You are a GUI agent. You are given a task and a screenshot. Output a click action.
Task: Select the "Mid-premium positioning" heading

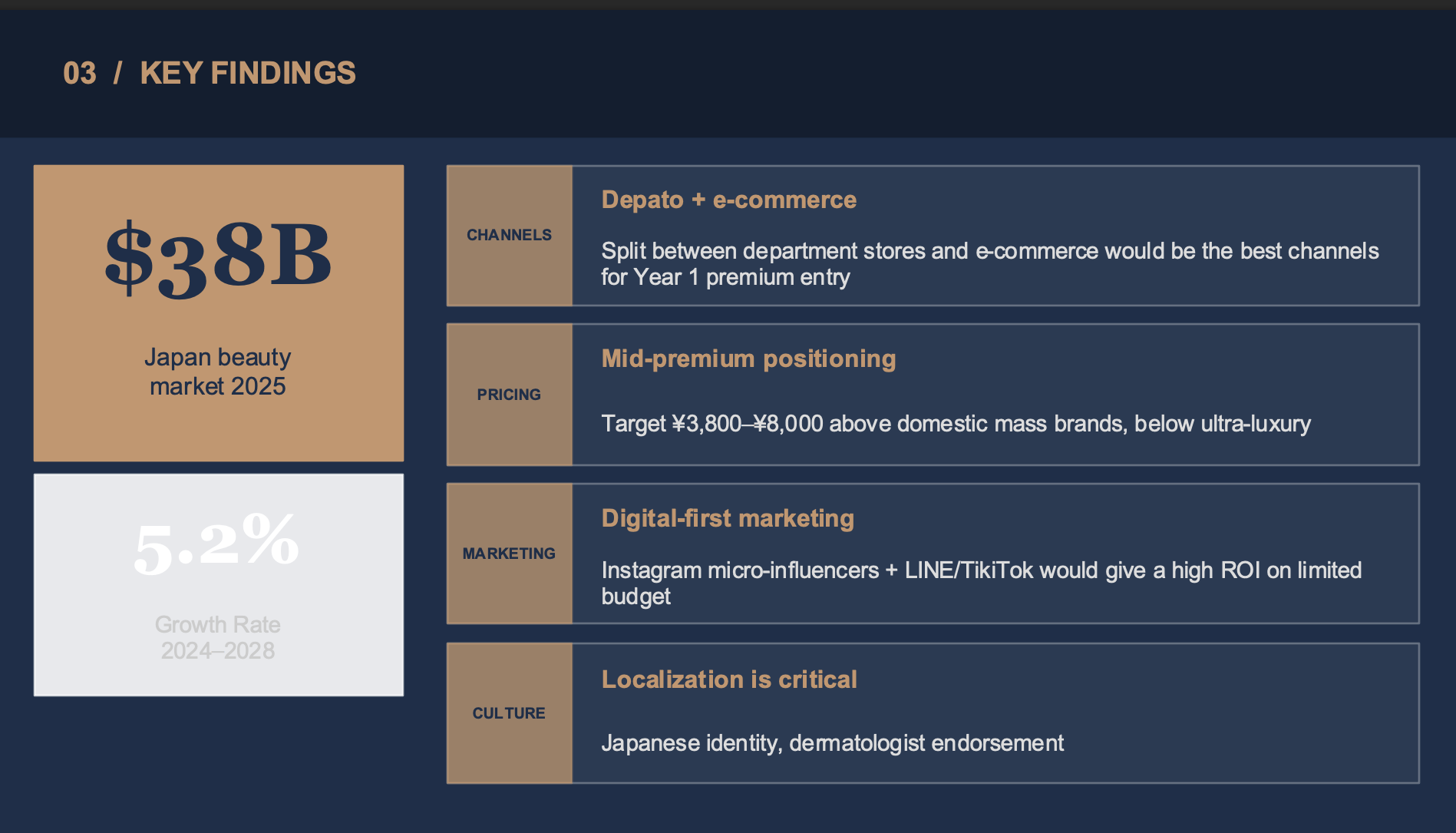(x=748, y=359)
